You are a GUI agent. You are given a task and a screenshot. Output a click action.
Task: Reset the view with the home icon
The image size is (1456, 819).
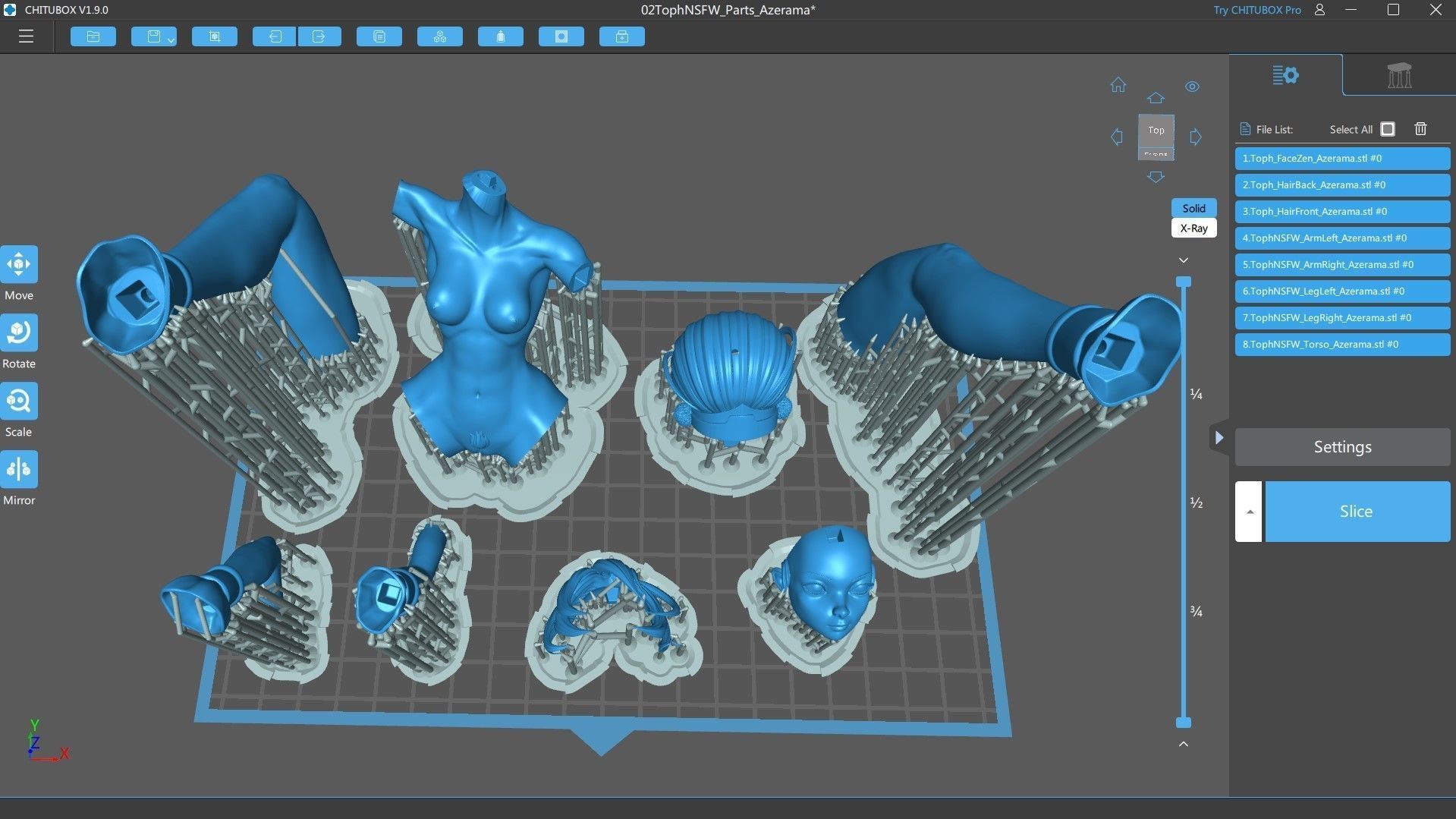coord(1118,85)
